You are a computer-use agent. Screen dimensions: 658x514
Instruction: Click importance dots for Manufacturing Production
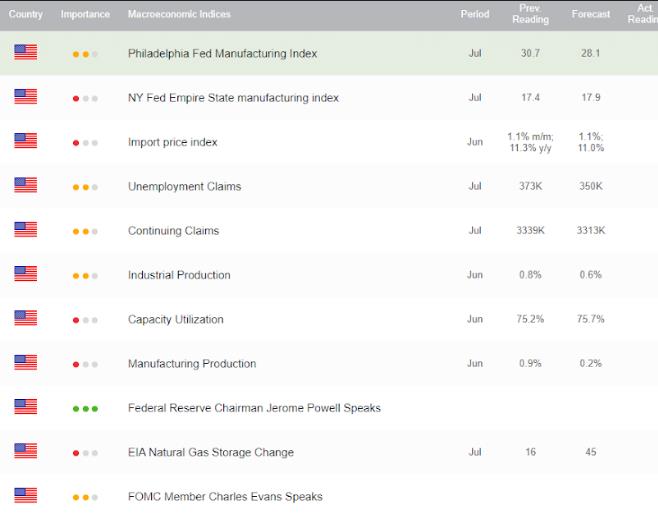85,365
